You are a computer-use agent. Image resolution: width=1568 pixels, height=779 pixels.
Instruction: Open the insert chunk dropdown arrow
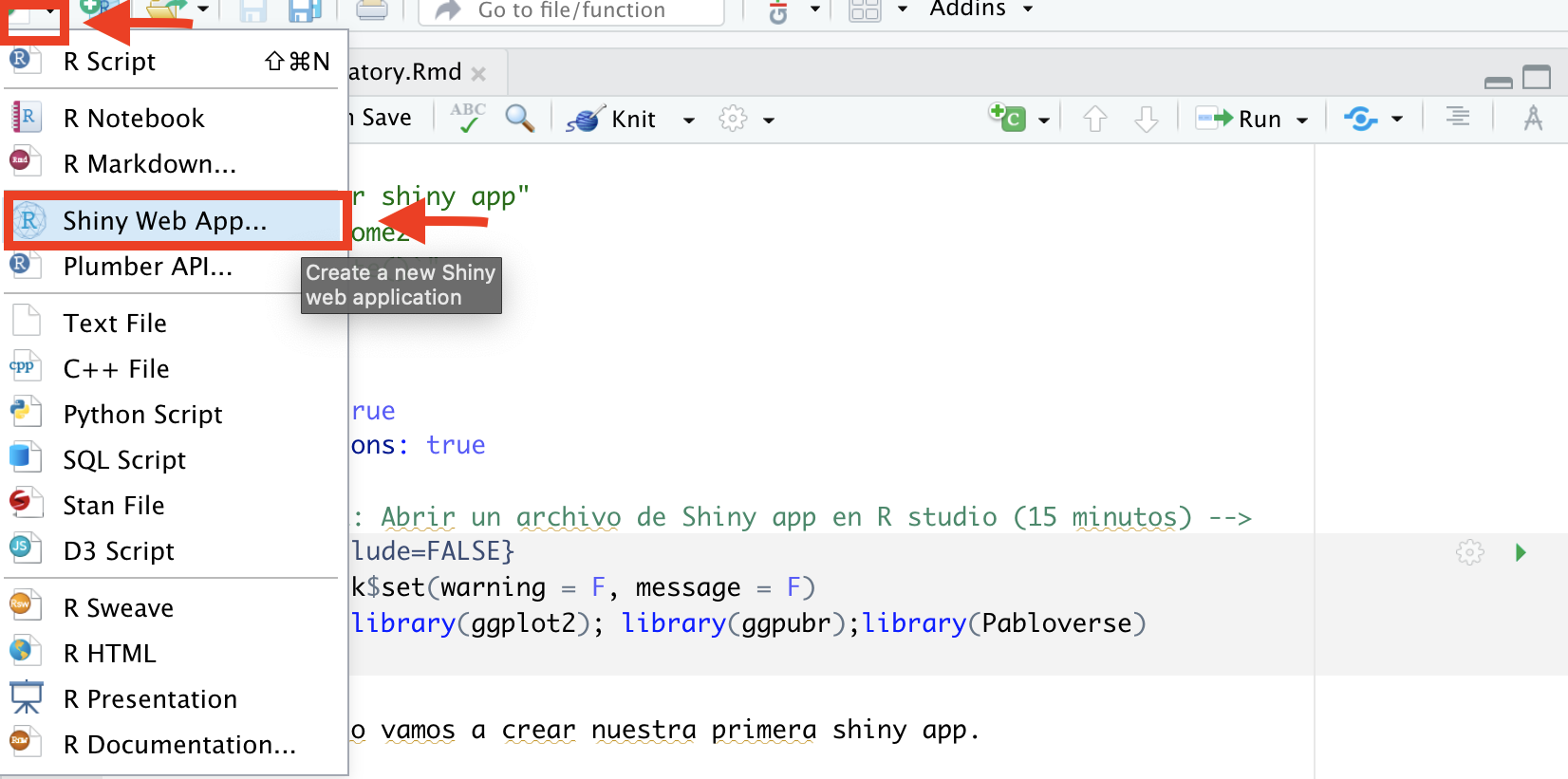[x=1044, y=121]
